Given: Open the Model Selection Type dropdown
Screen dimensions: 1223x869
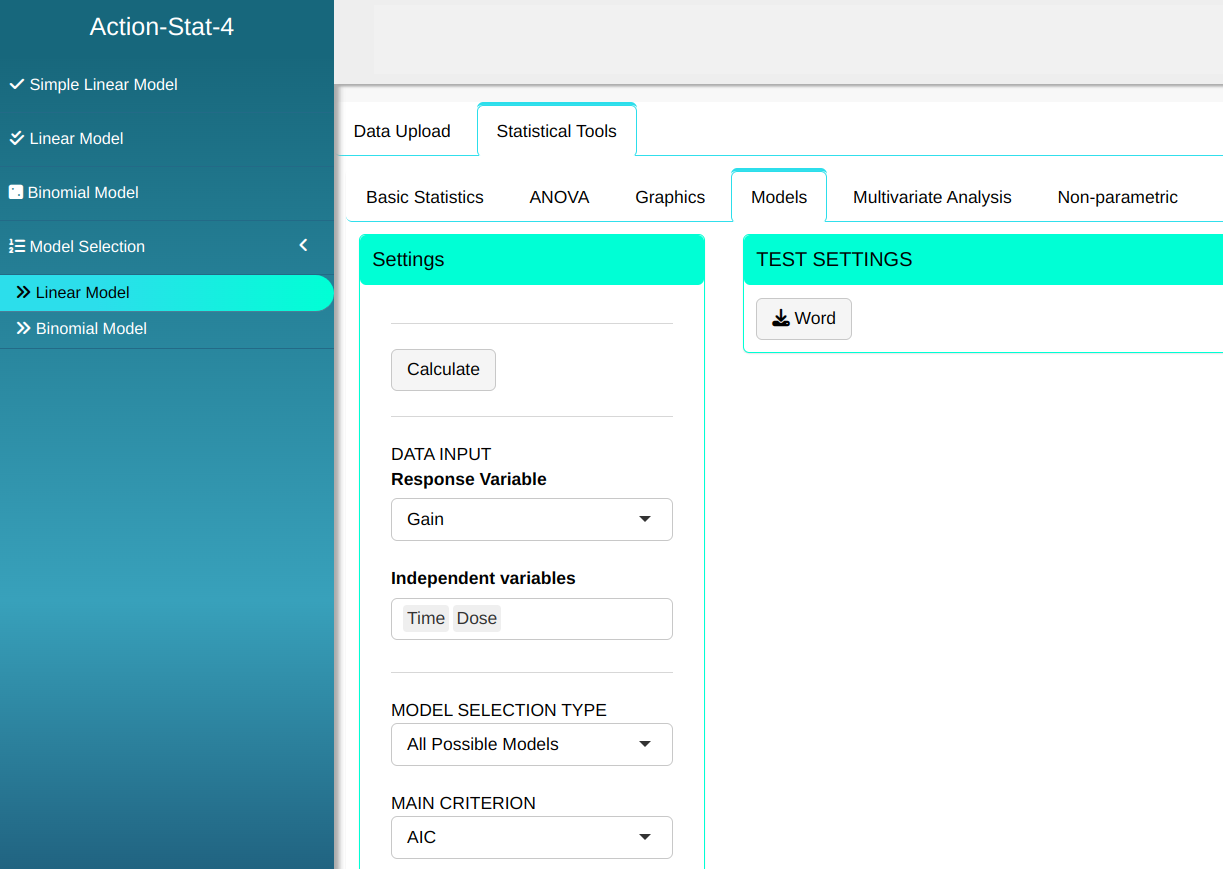Looking at the screenshot, I should (x=531, y=744).
